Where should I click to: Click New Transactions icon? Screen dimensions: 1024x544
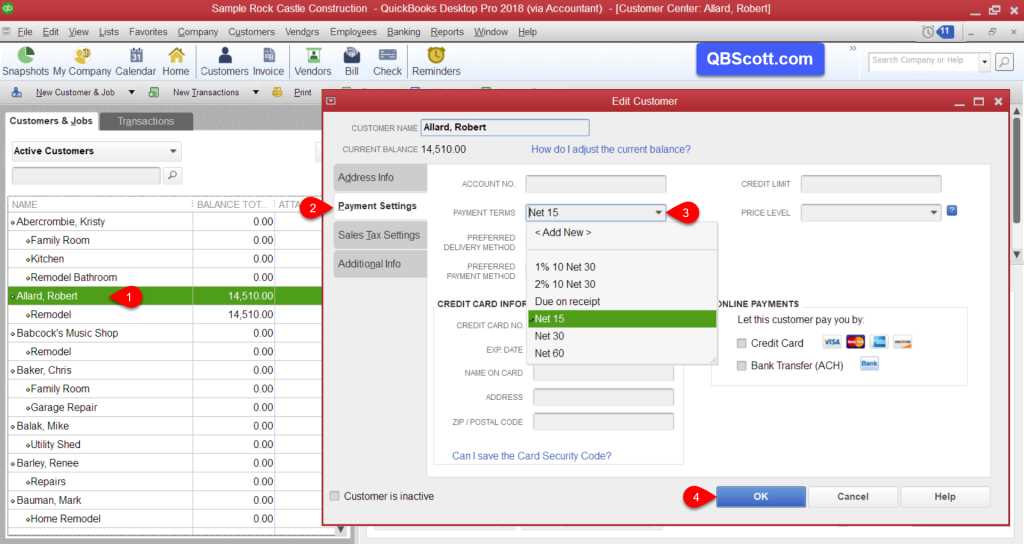click(153, 92)
